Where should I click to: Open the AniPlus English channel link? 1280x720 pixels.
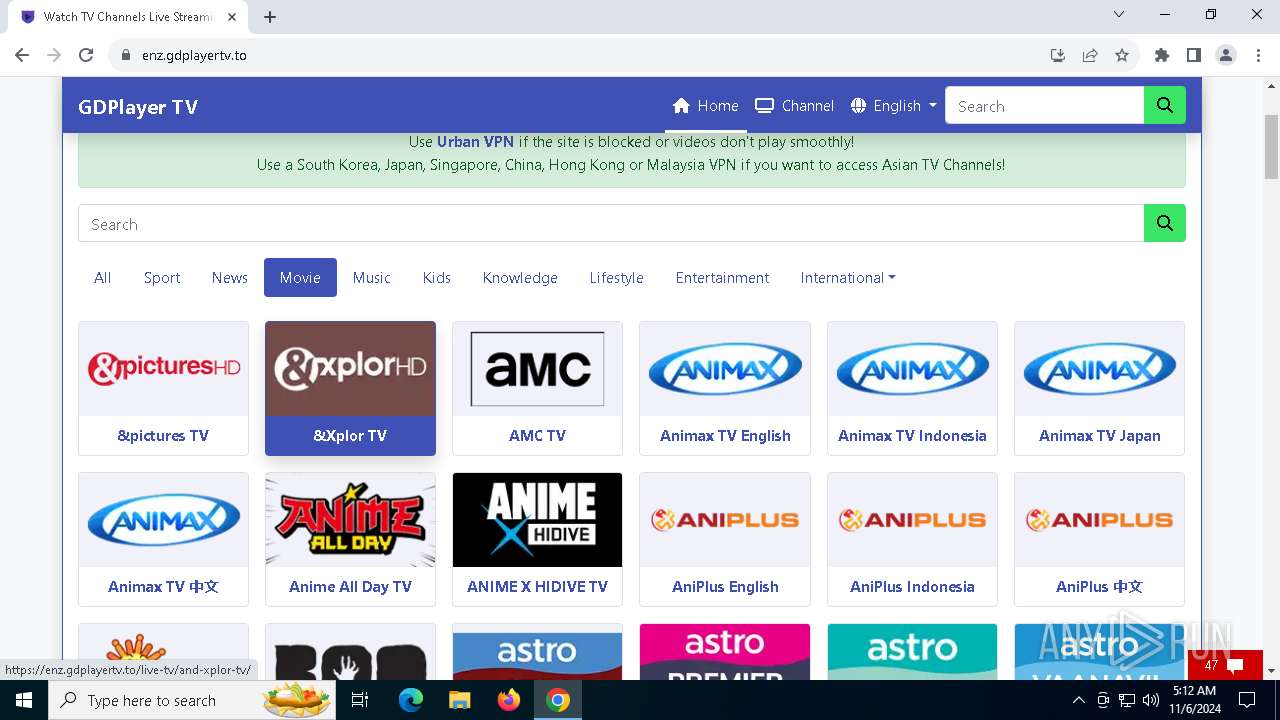coord(725,586)
